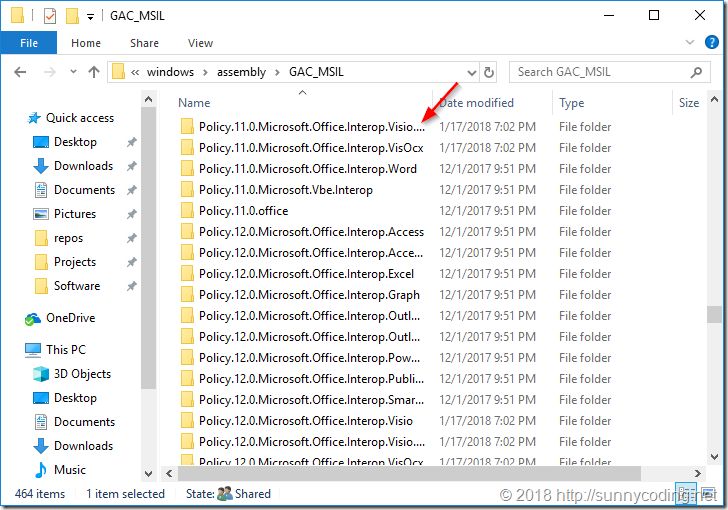
Task: Click the horizontal scrollbar right arrow
Action: click(x=698, y=474)
